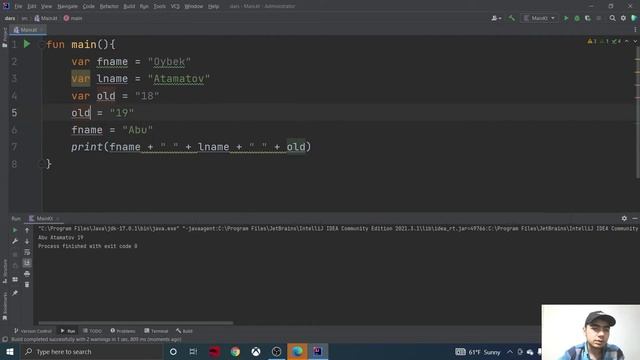Screen dimensions: 640x360
Task: Open the wrench settings in Run panel
Action: pos(15,241)
